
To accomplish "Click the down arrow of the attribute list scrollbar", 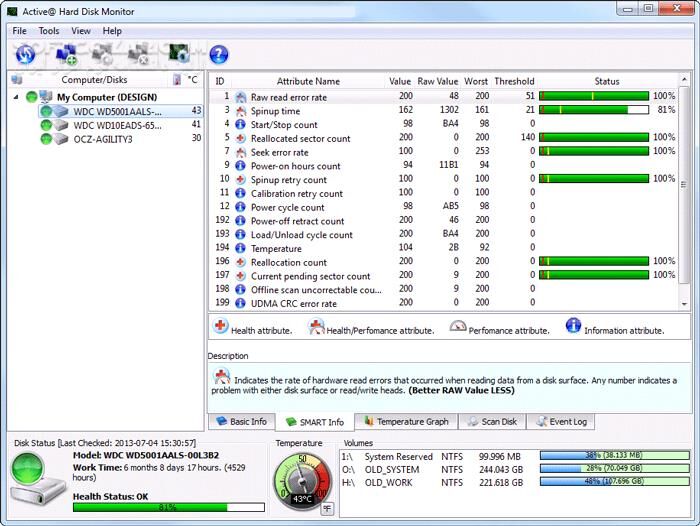I will point(684,304).
